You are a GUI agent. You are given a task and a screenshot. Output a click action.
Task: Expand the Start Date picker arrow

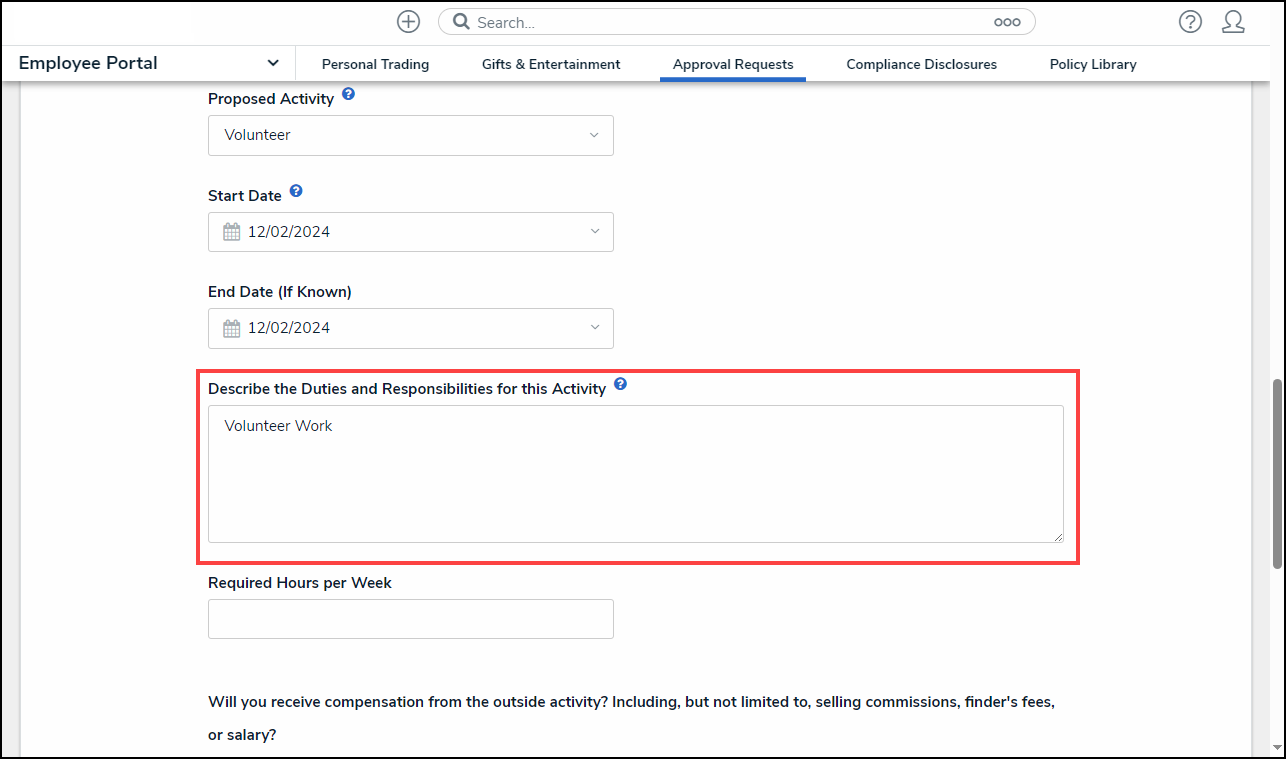tap(594, 232)
